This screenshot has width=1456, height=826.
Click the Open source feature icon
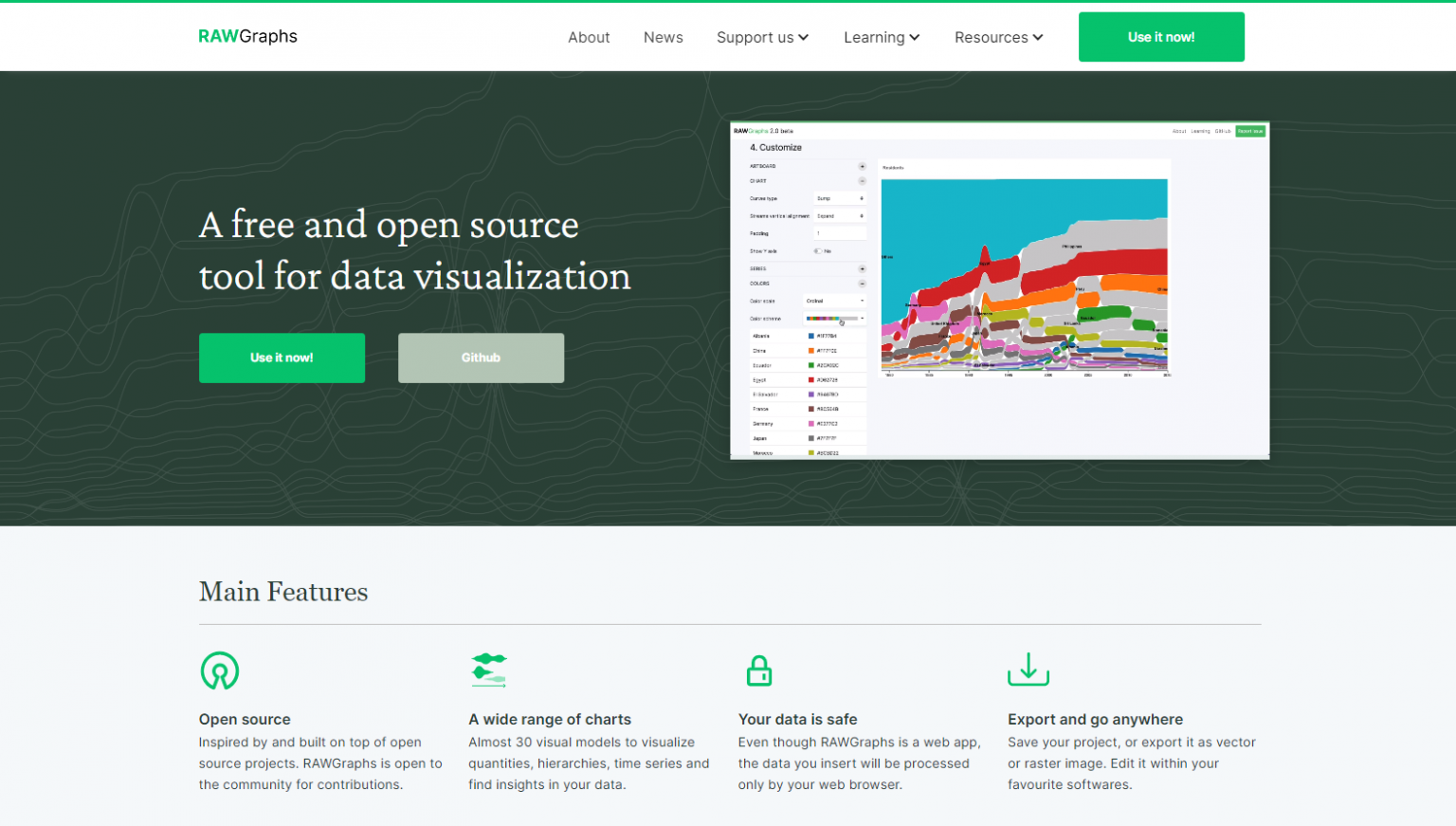click(219, 670)
